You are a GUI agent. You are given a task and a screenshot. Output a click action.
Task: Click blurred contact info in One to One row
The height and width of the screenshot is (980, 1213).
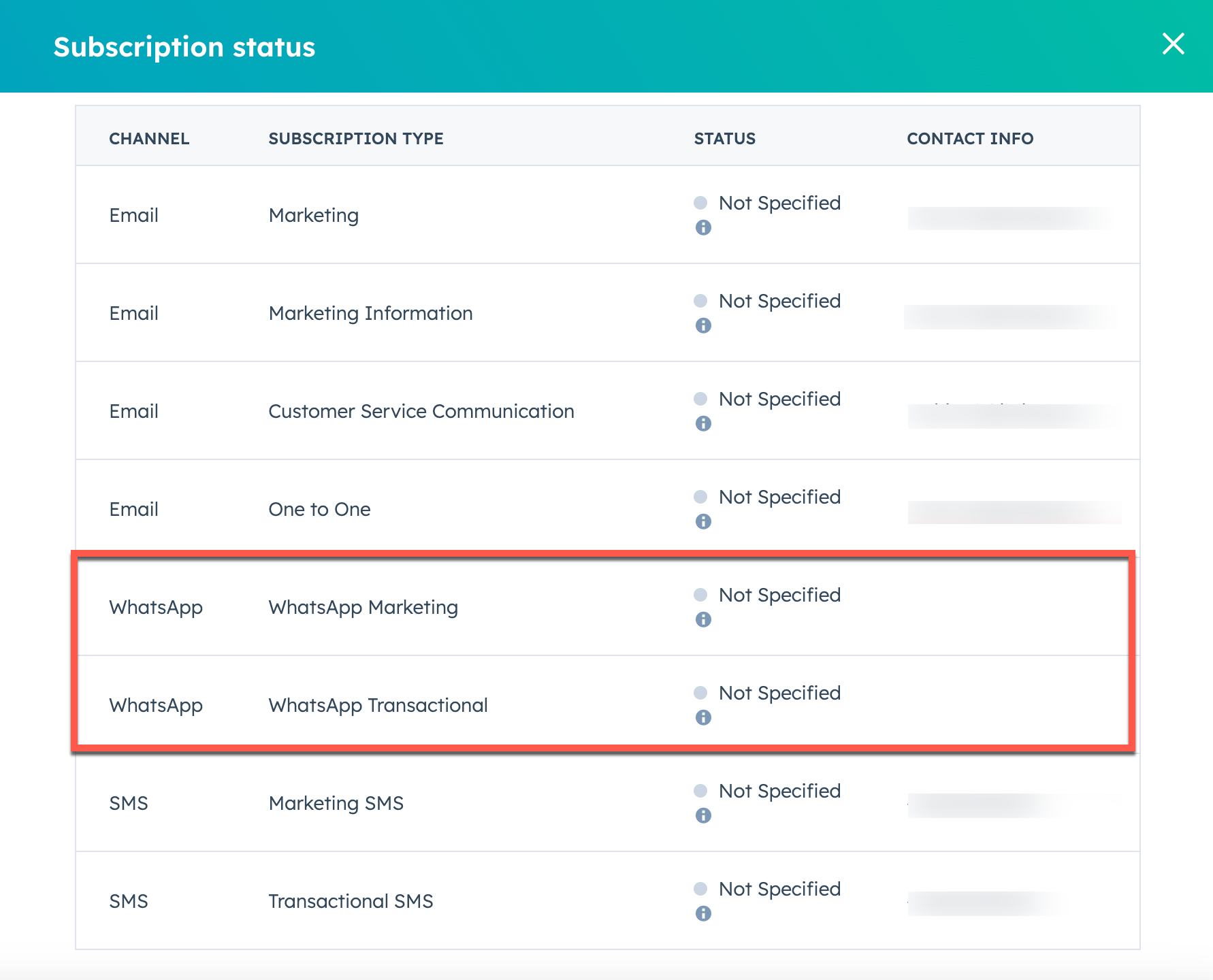click(1013, 512)
